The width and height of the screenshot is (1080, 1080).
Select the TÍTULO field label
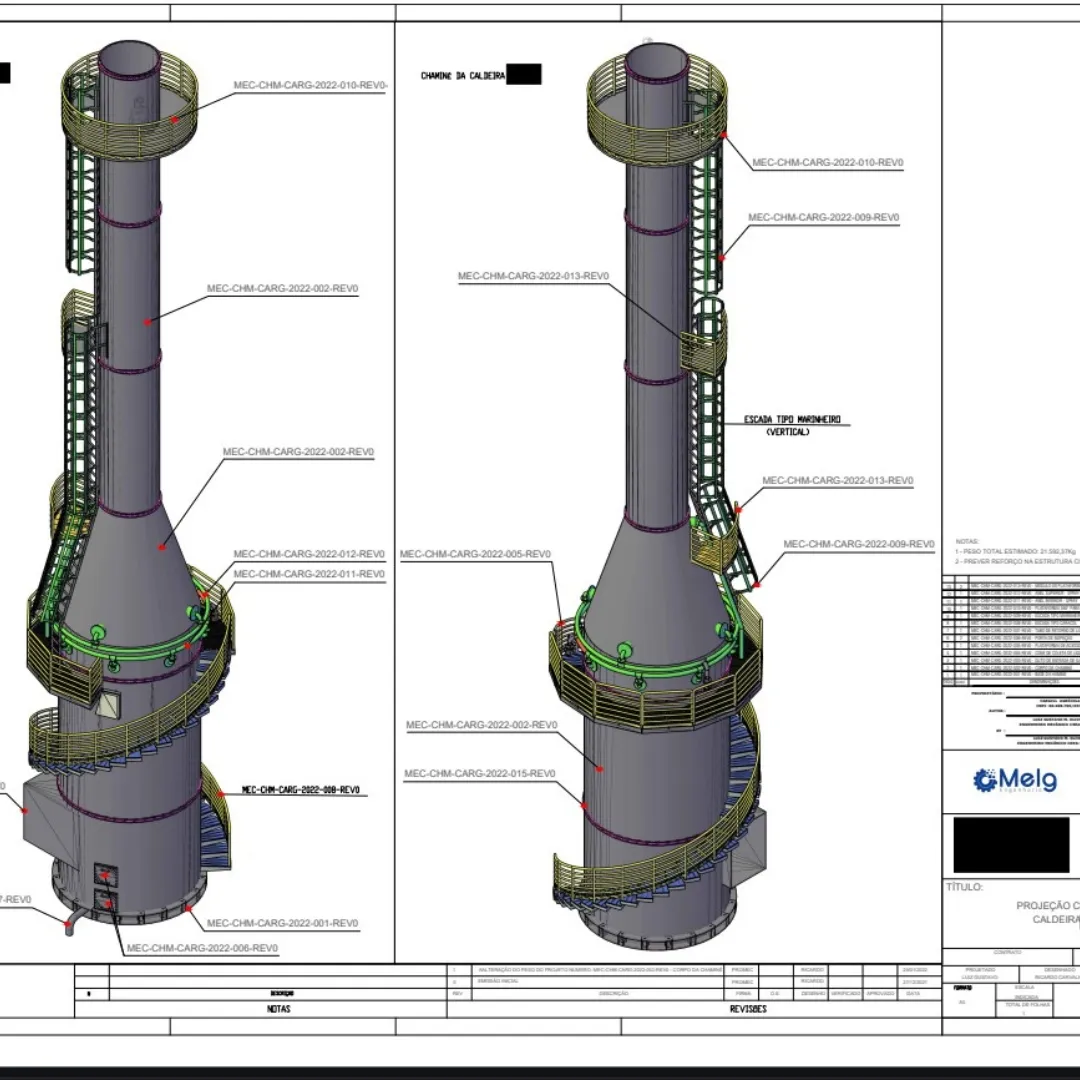964,887
